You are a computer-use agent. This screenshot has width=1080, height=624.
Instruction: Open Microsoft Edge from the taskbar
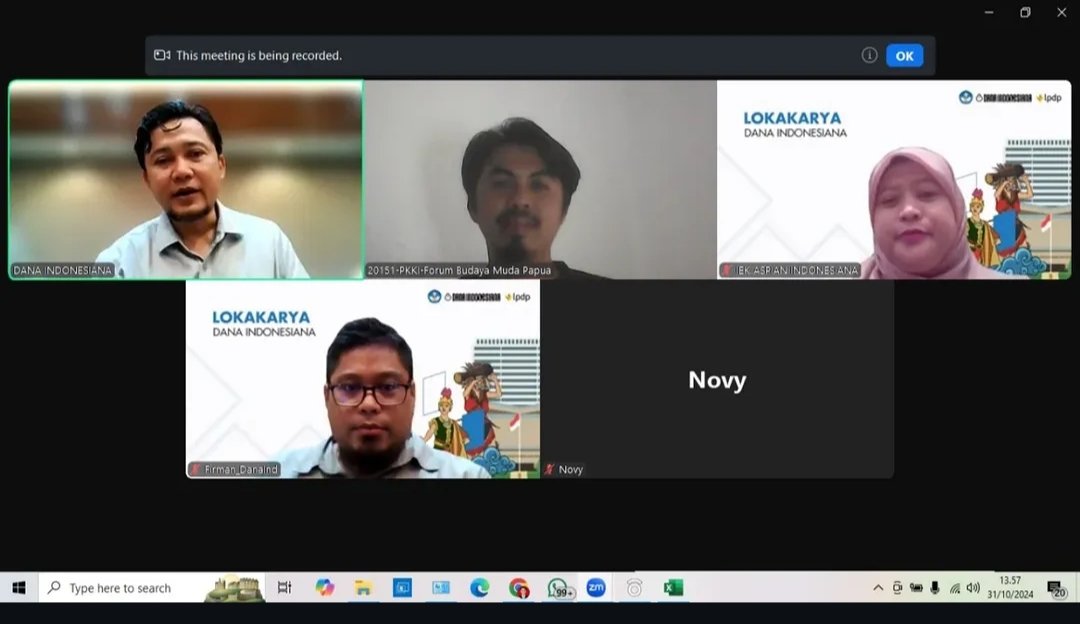tap(480, 588)
